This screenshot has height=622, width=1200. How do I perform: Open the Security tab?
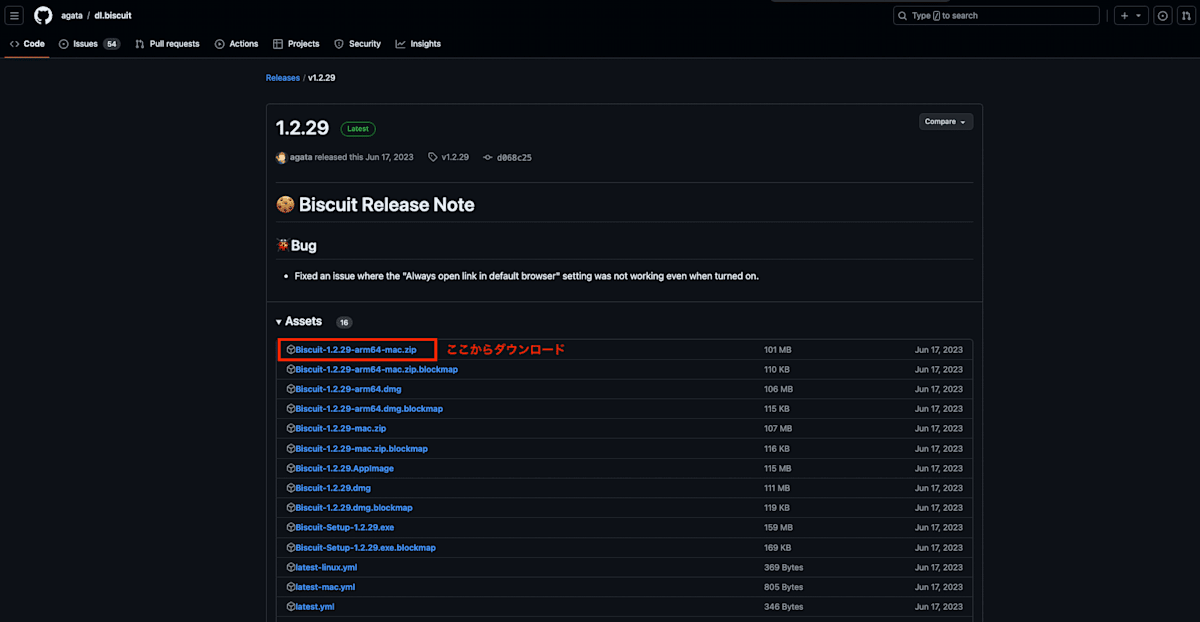coord(357,44)
